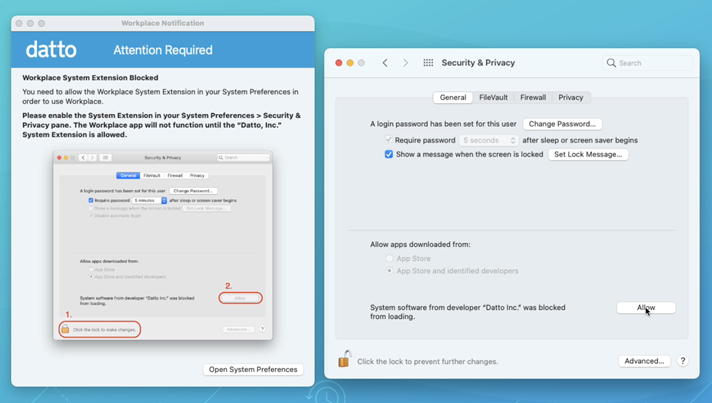Viewport: 712px width, 403px height.
Task: Click the help question mark button
Action: coord(683,361)
